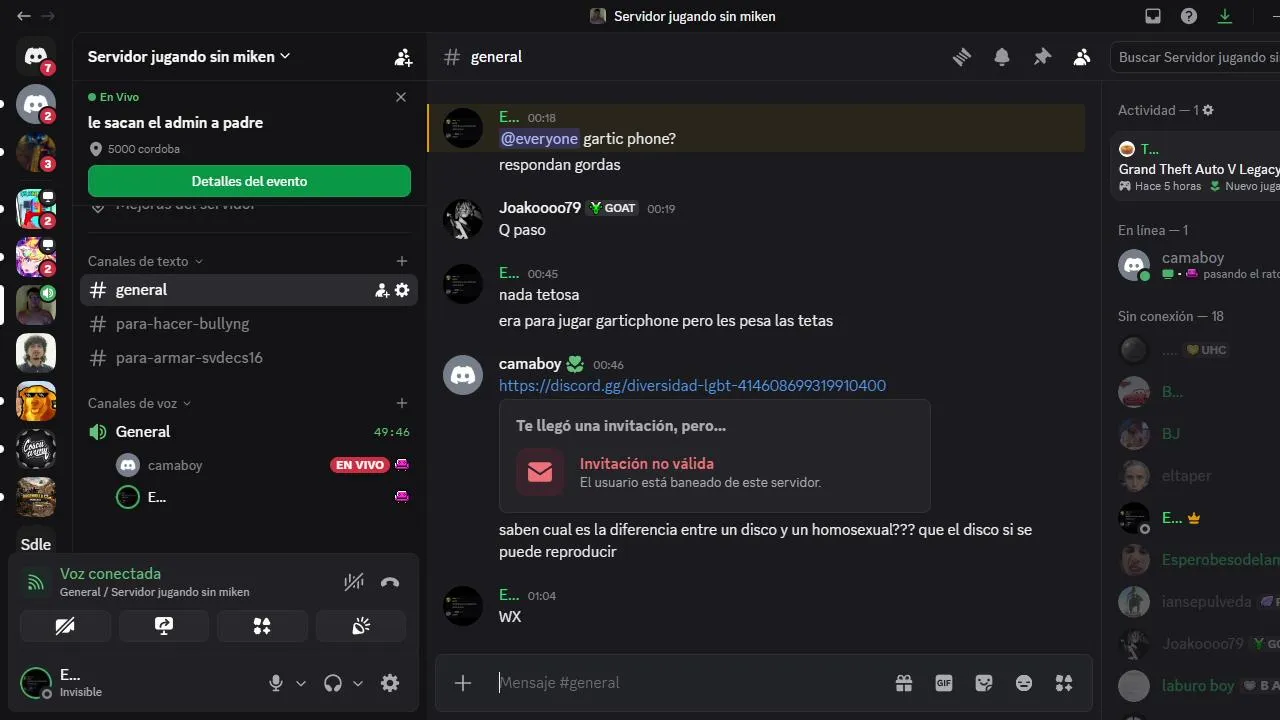
Task: Select the para-hacer-bullyng channel
Action: (249, 324)
